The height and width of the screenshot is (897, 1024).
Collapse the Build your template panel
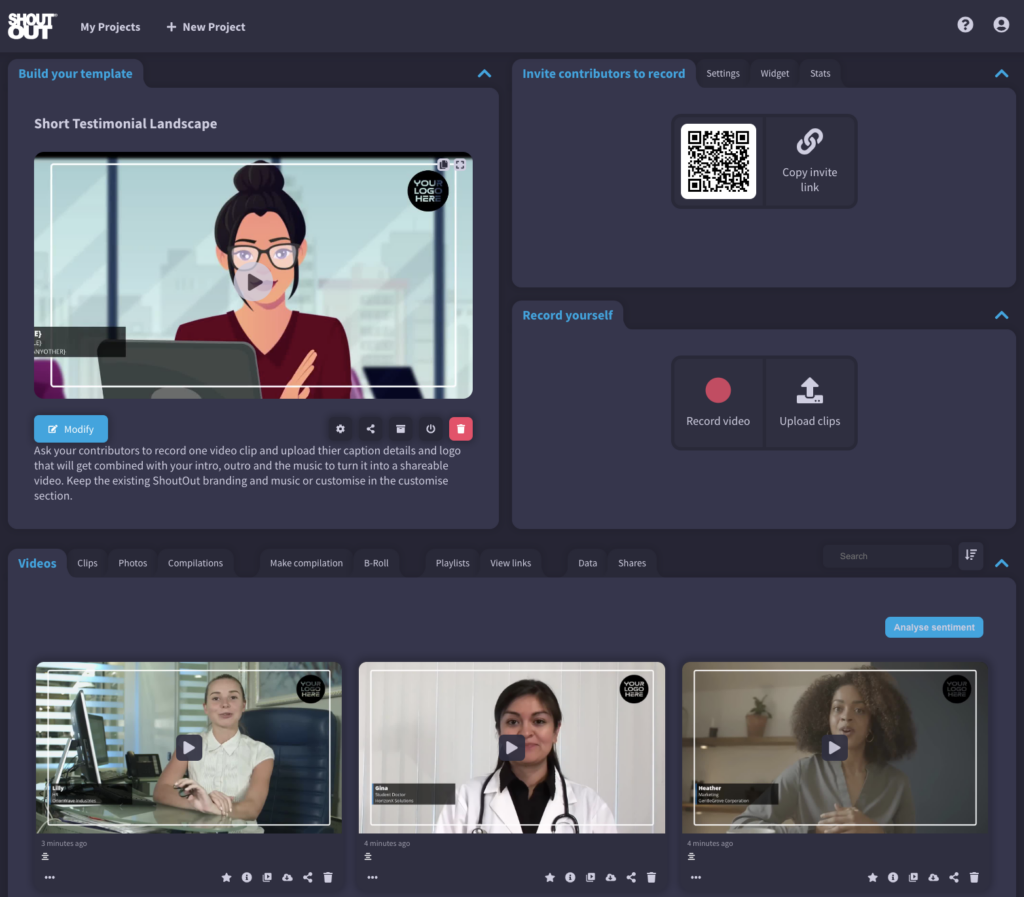(x=484, y=74)
